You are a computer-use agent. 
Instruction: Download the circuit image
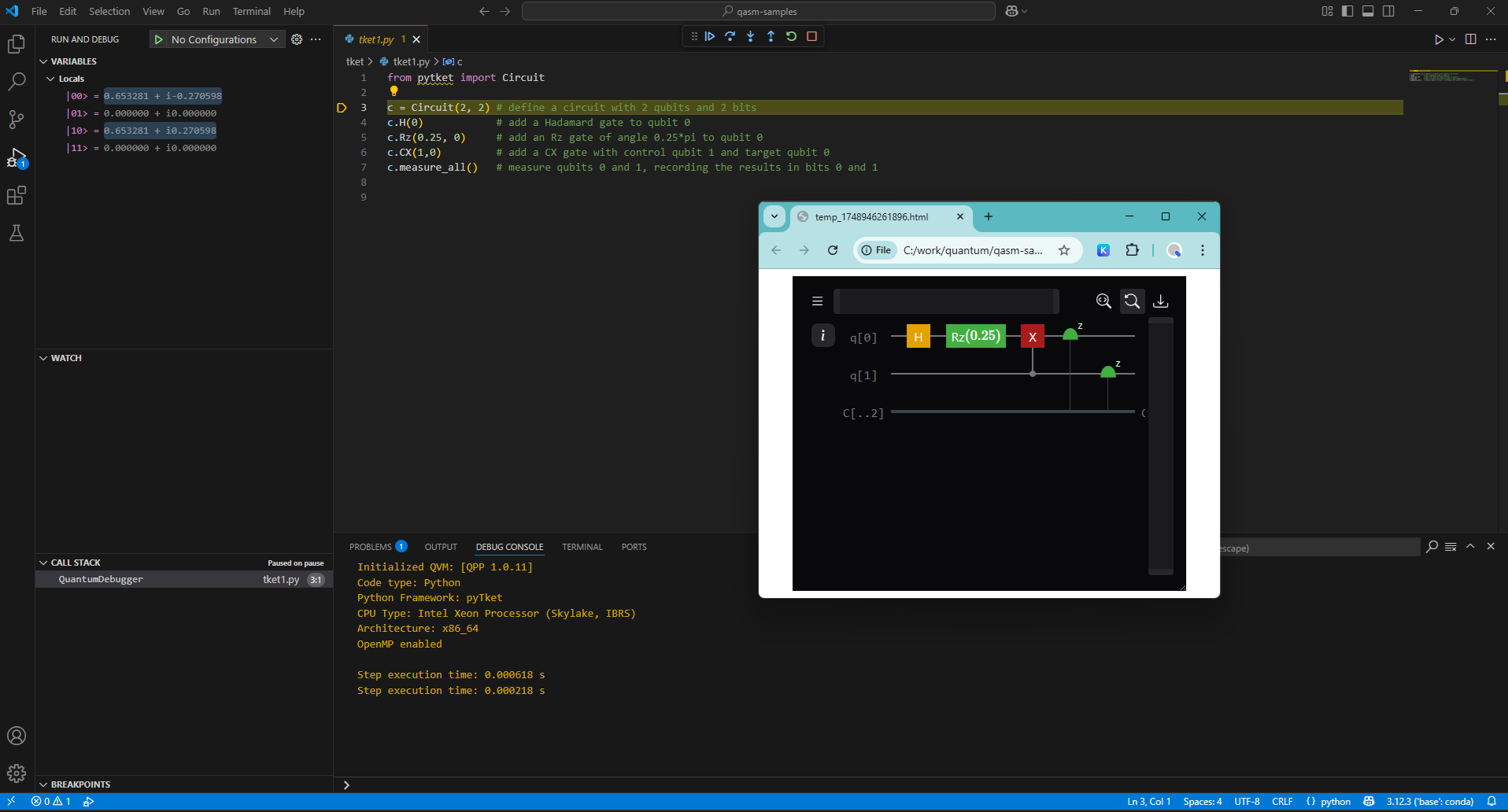coord(1161,301)
